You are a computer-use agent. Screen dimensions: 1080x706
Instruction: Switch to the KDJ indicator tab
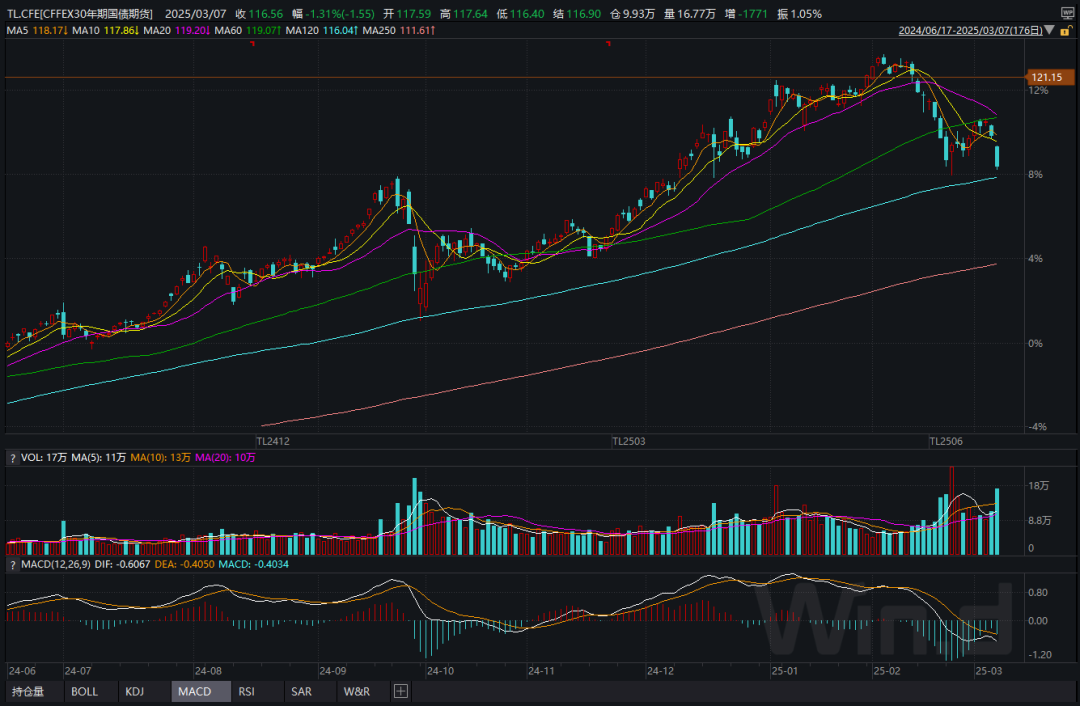click(x=134, y=691)
